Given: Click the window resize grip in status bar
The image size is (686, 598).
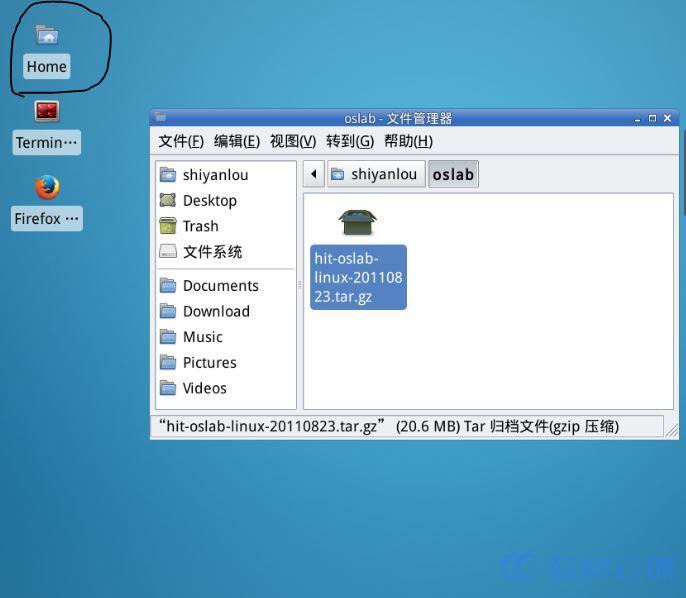Looking at the screenshot, I should click(x=672, y=431).
